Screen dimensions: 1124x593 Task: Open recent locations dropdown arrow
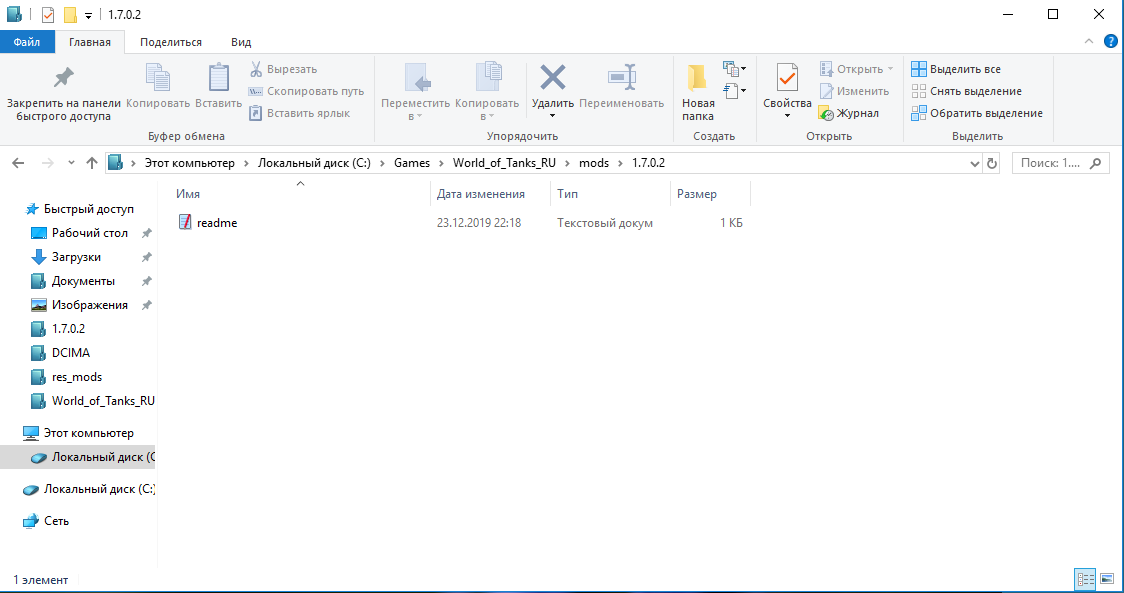click(x=71, y=163)
